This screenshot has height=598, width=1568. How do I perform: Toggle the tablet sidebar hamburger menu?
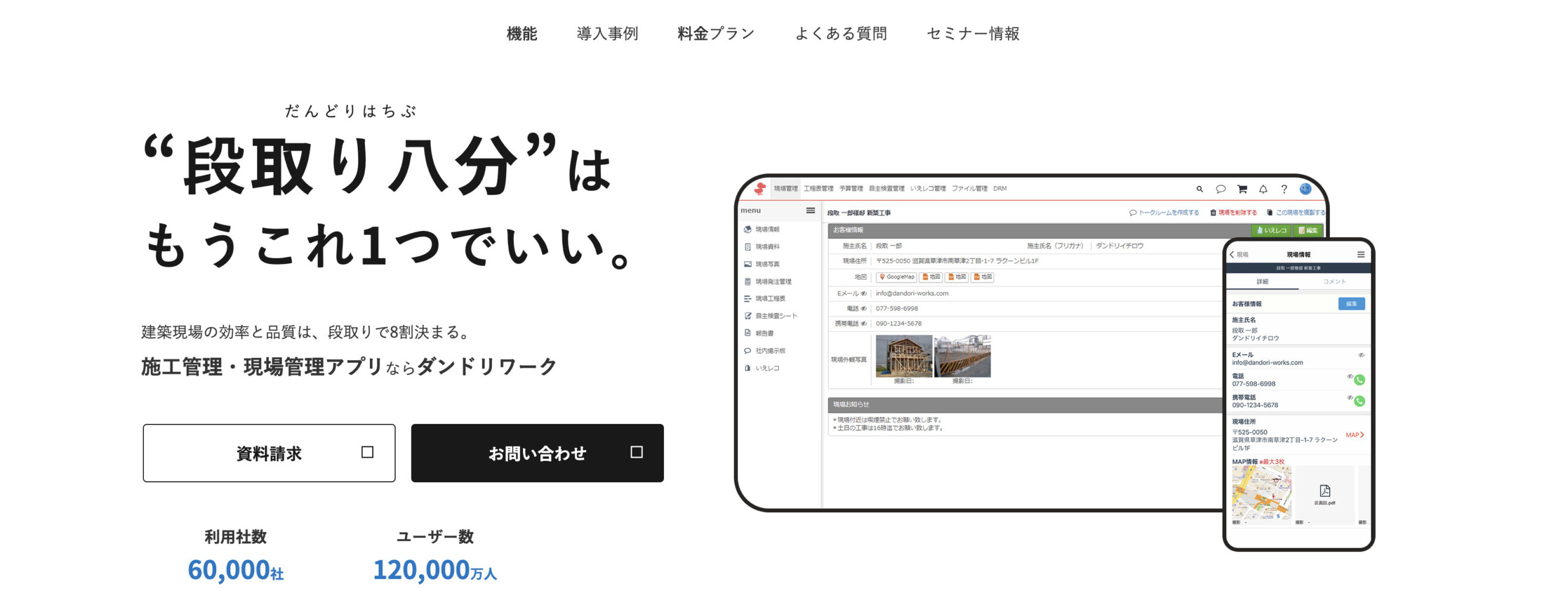click(810, 210)
